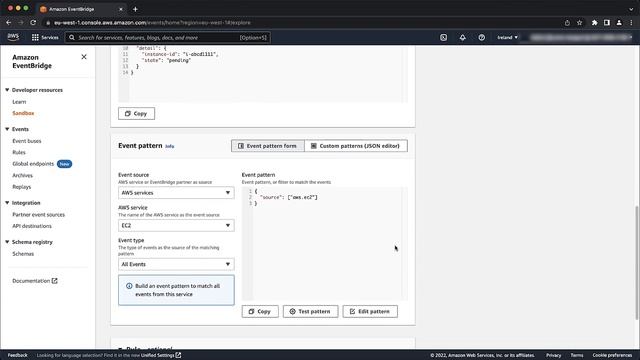Open the Ireland region dropdown
The width and height of the screenshot is (640, 360).
point(507,38)
